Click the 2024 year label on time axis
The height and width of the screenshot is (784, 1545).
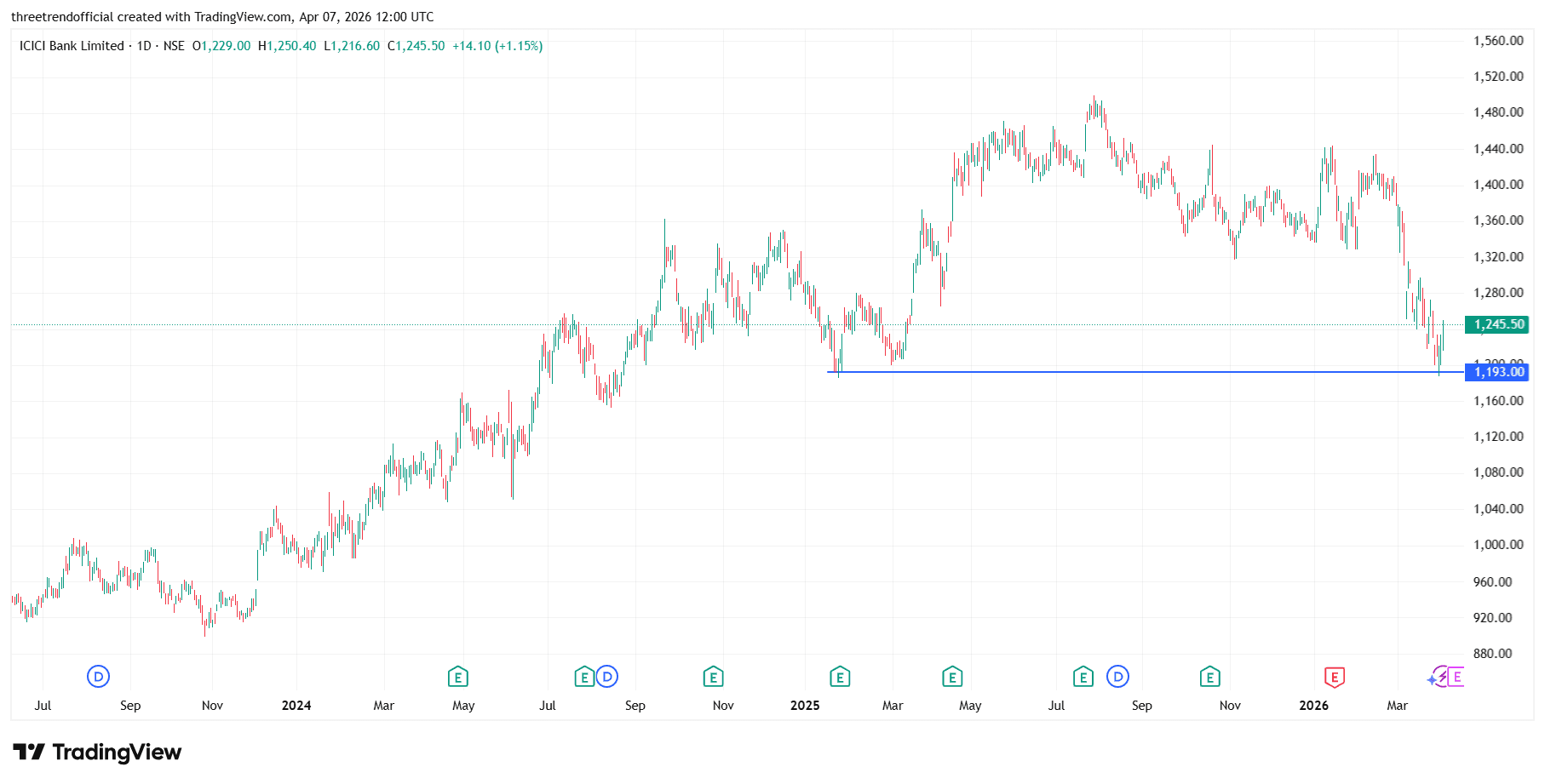point(296,706)
